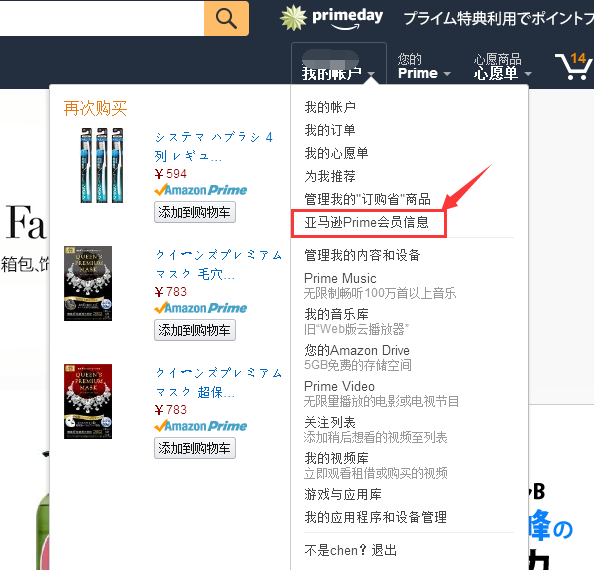This screenshot has height=570, width=594.
Task: Click the Amazon Prime badge under the ¥594 toothbrush
Action: [x=201, y=190]
